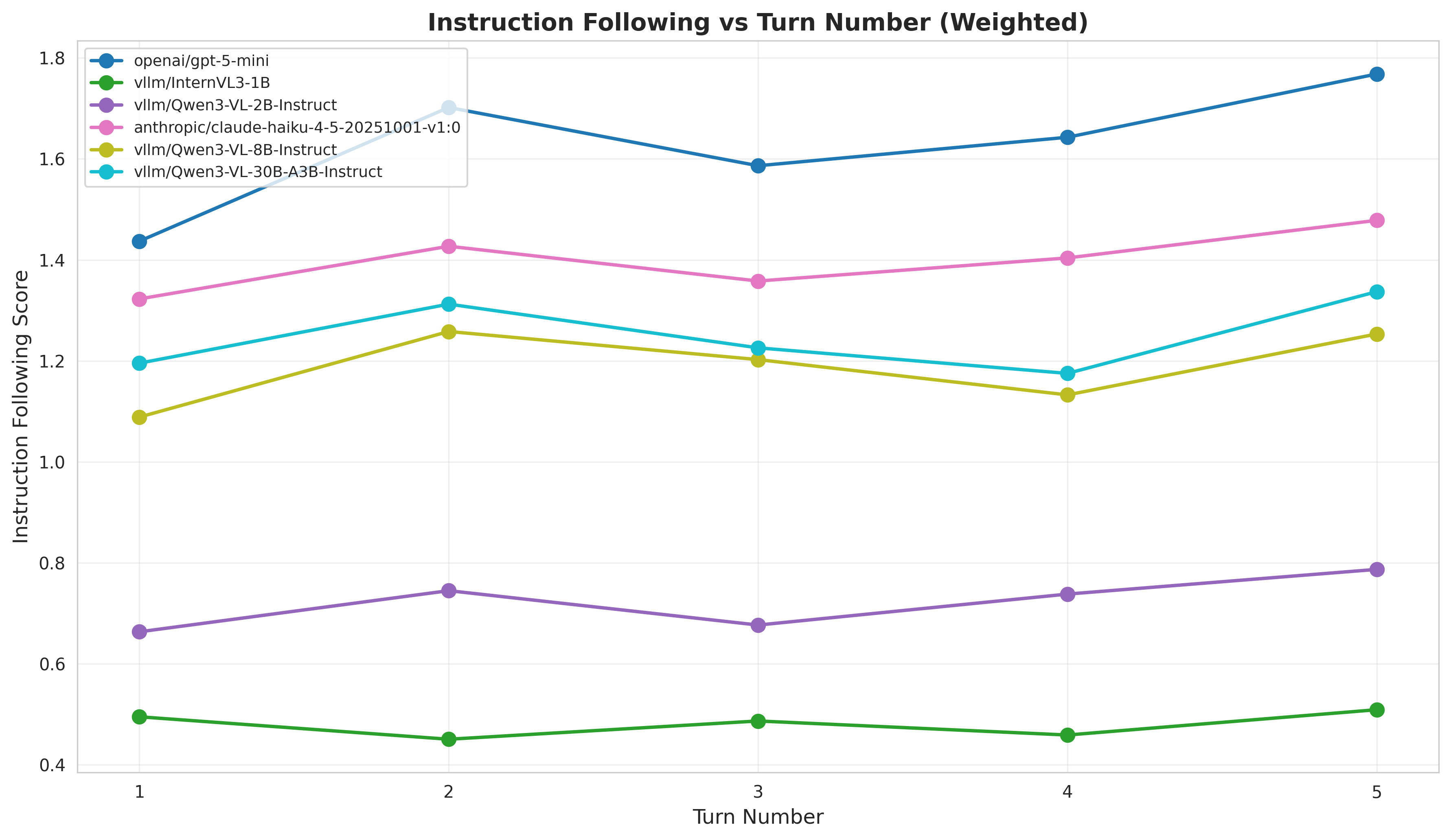Click the x-axis tick label 3
This screenshot has width=1451, height=840.
tap(758, 793)
